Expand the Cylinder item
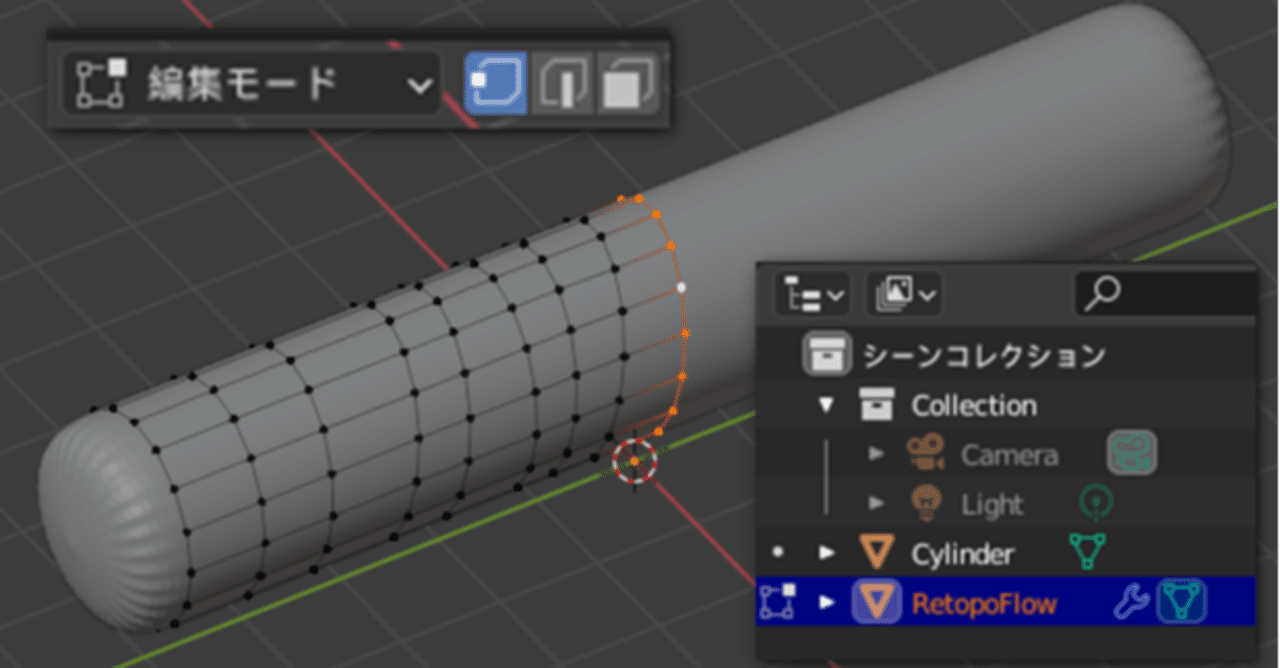 pyautogui.click(x=826, y=552)
